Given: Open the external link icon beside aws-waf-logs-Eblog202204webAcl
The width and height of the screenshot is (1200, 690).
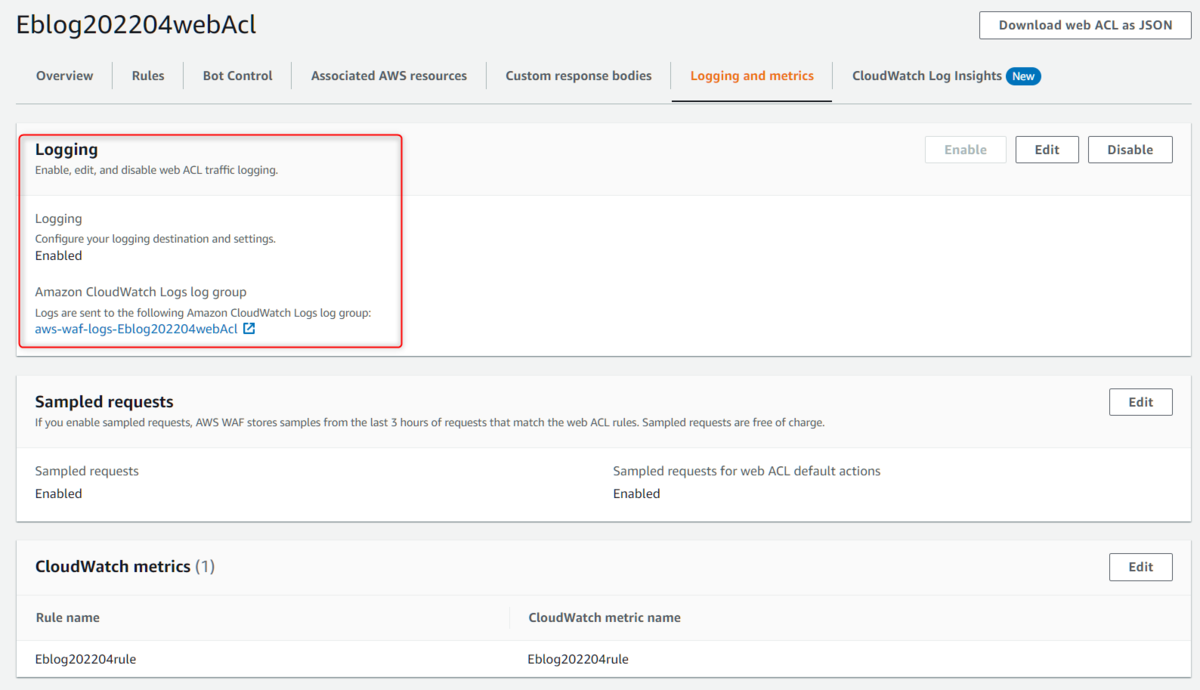Looking at the screenshot, I should [249, 328].
